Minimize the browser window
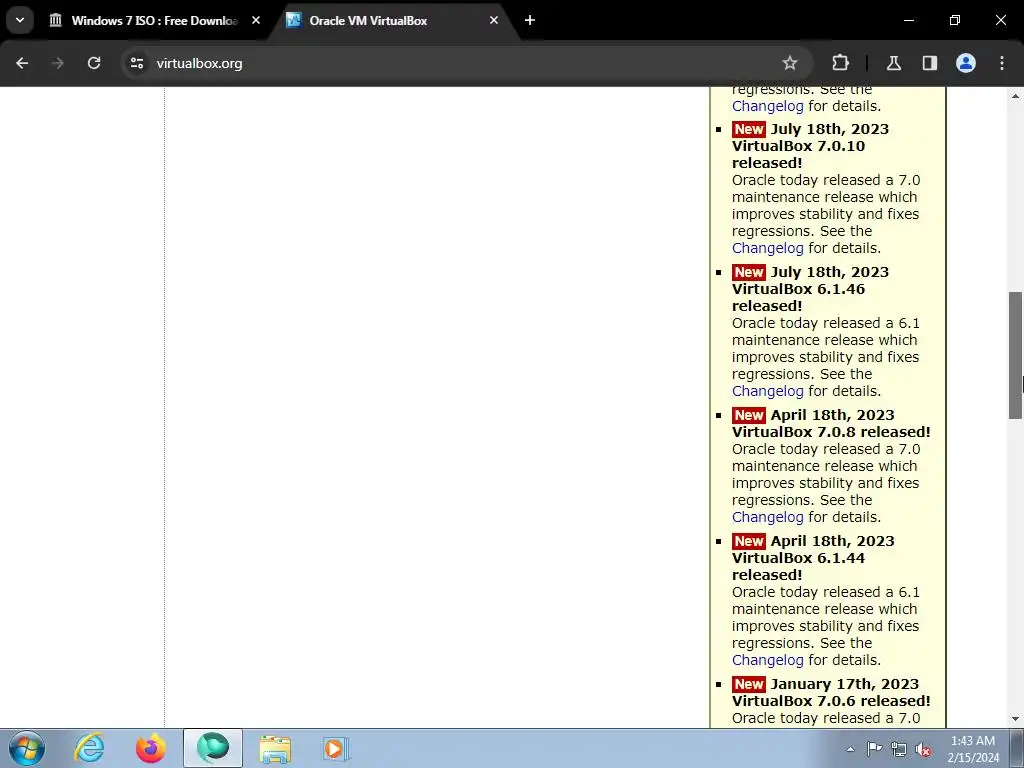The height and width of the screenshot is (768, 1024). coord(908,20)
